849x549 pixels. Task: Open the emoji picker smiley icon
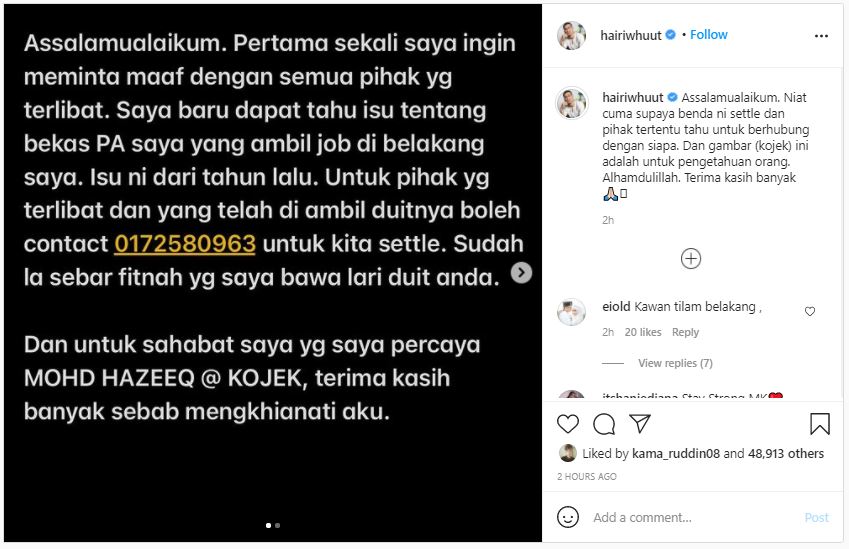[x=567, y=517]
